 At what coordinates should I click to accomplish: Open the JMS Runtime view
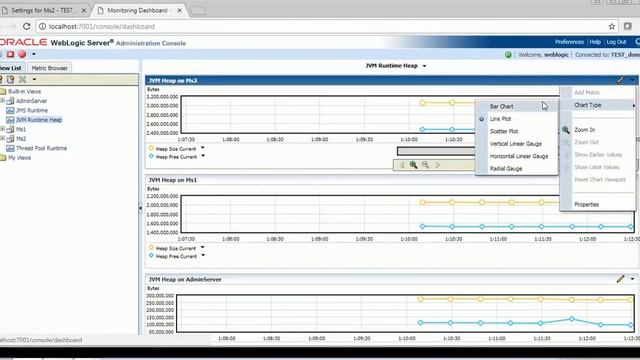coord(32,110)
